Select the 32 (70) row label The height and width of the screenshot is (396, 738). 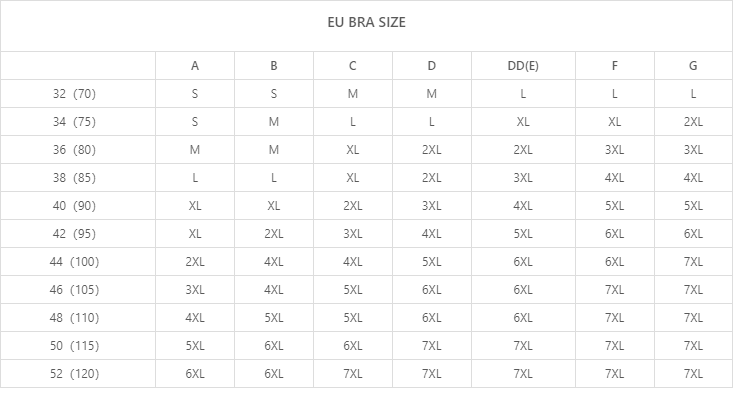tap(74, 94)
